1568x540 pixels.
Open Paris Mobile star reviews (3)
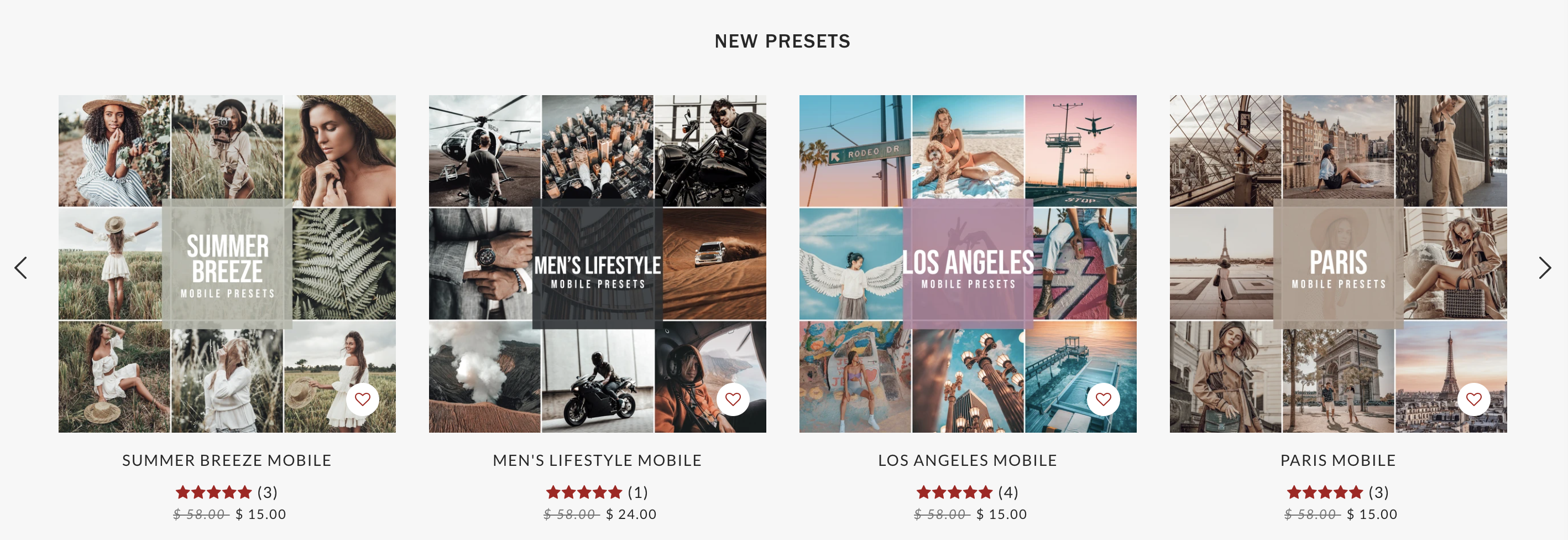1337,492
